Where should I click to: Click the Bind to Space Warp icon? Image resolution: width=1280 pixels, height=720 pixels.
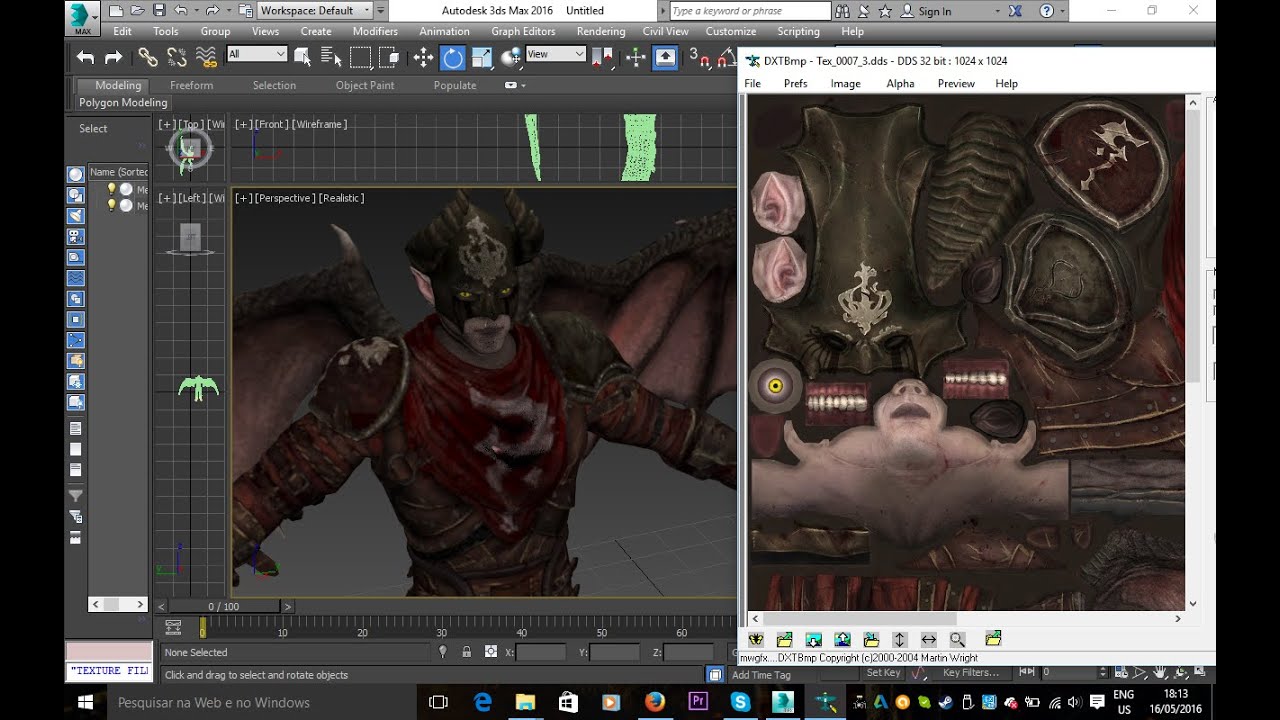point(207,58)
